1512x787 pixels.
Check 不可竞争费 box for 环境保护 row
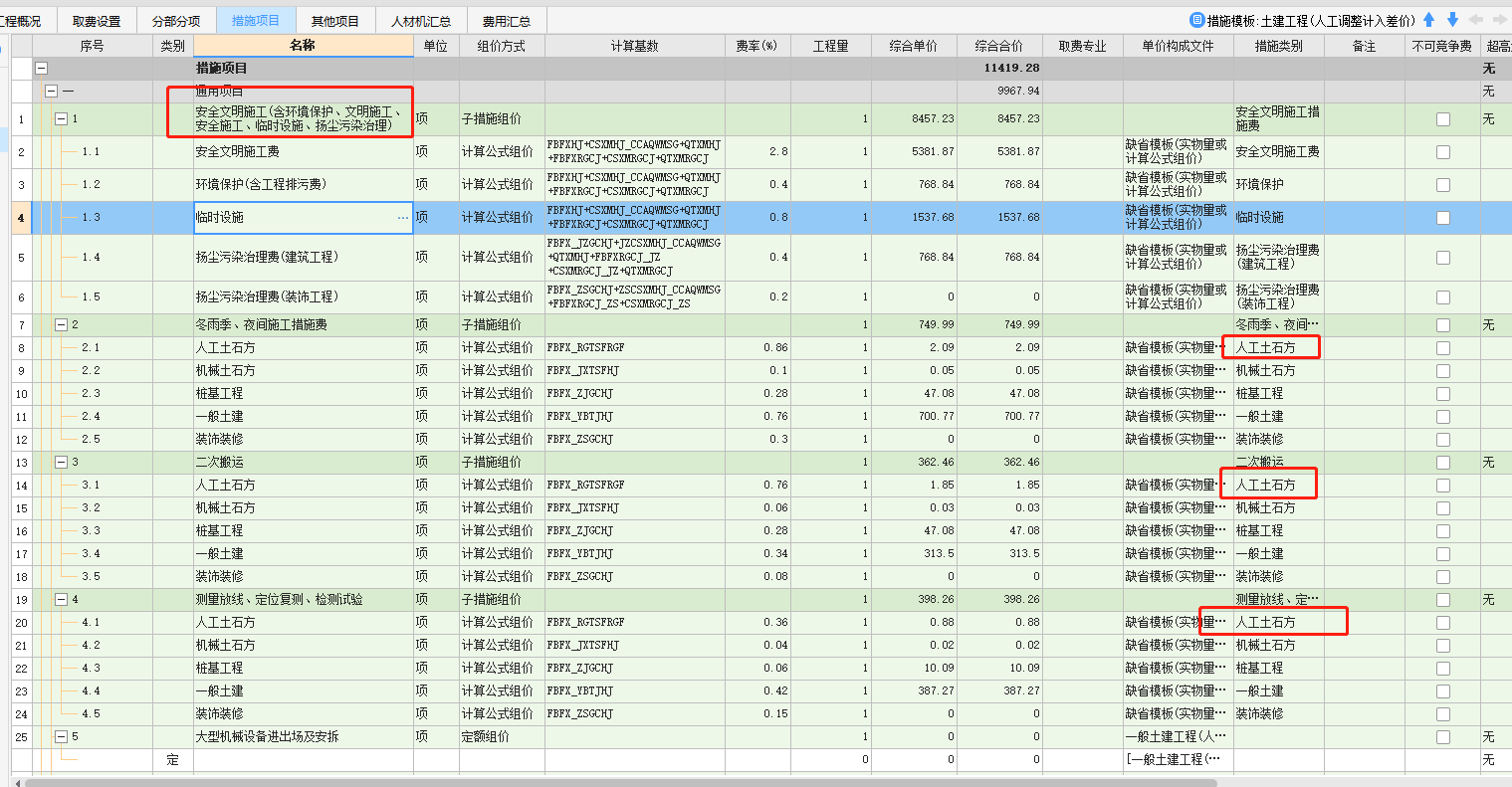tap(1442, 185)
